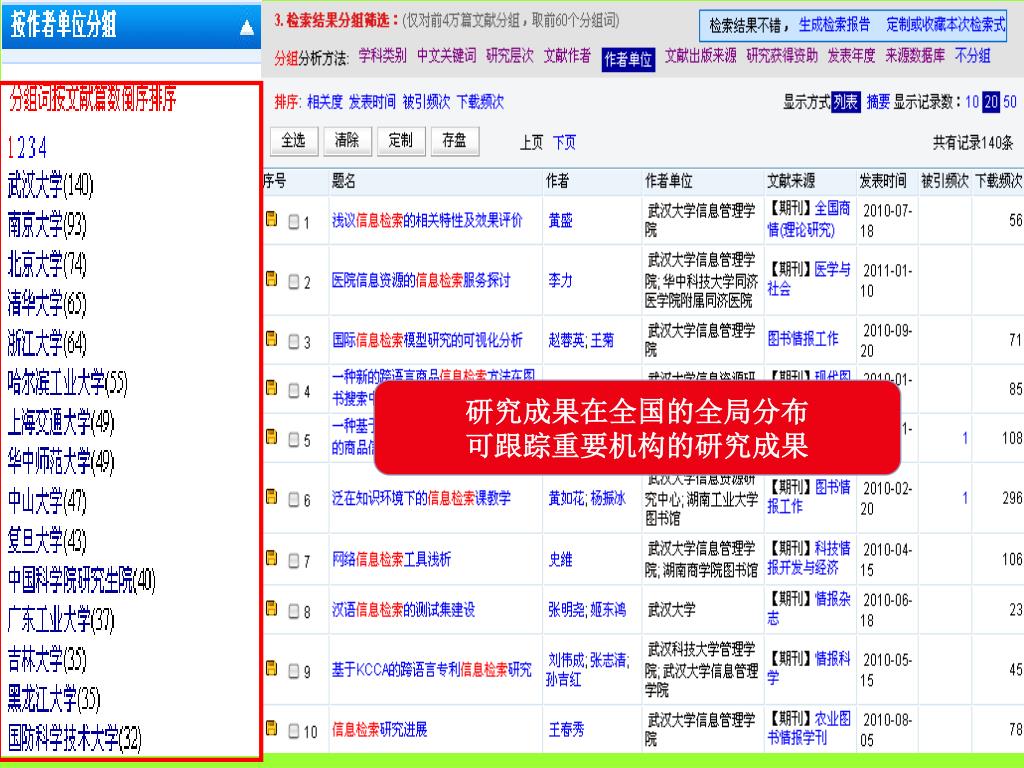The image size is (1024, 768).
Task: Open article 浅议信息检索的相关特性及效果评价
Action: [x=427, y=221]
